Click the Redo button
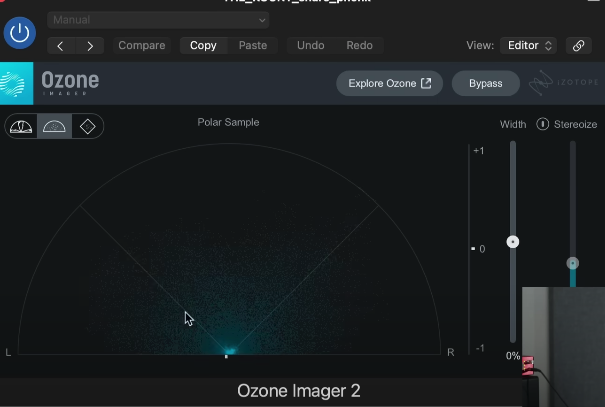 coord(359,46)
